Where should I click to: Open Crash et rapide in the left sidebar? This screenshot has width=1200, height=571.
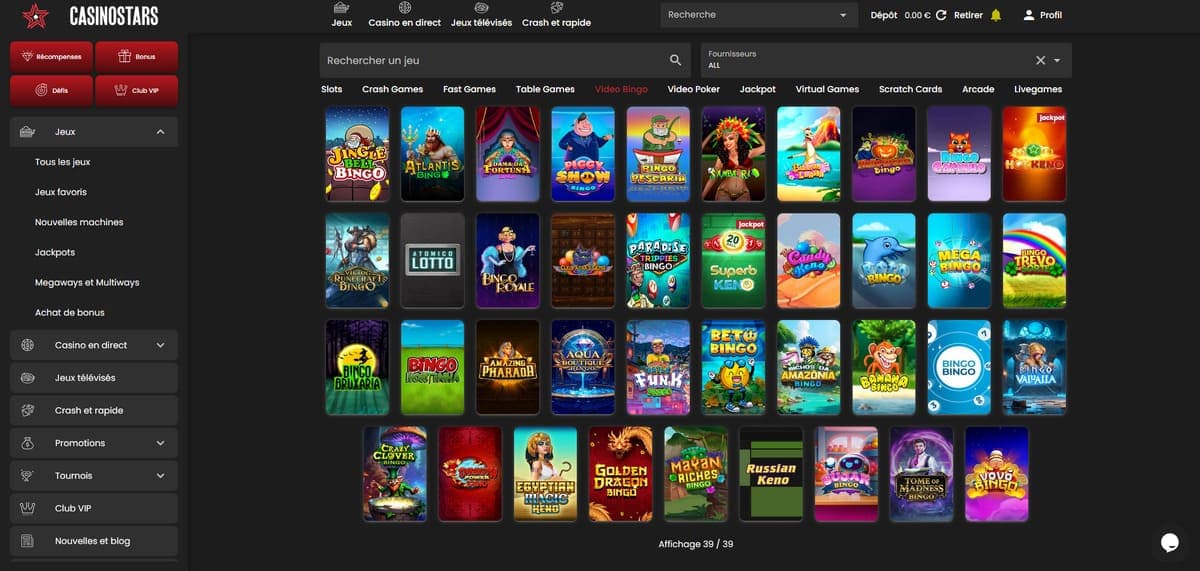point(94,410)
